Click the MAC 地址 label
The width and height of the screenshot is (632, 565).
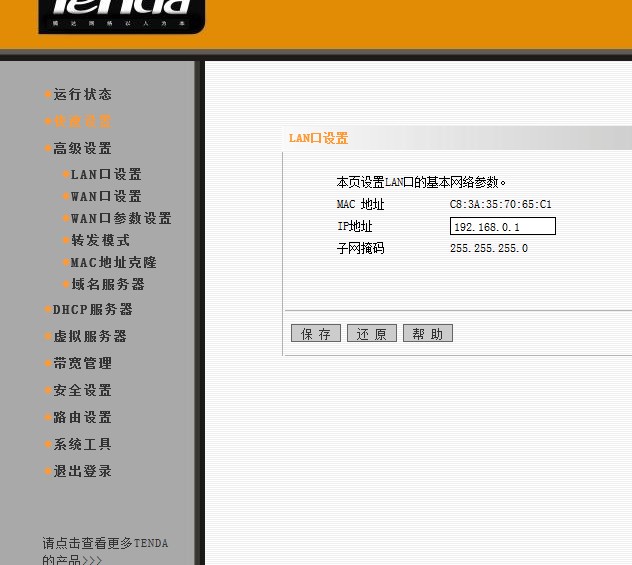(360, 204)
